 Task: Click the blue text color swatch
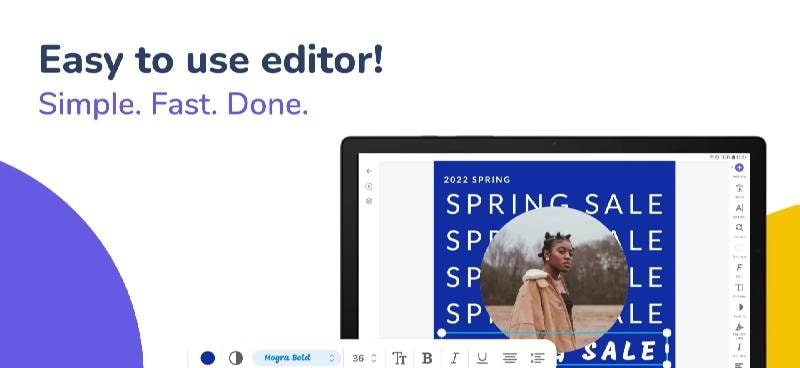coord(208,358)
